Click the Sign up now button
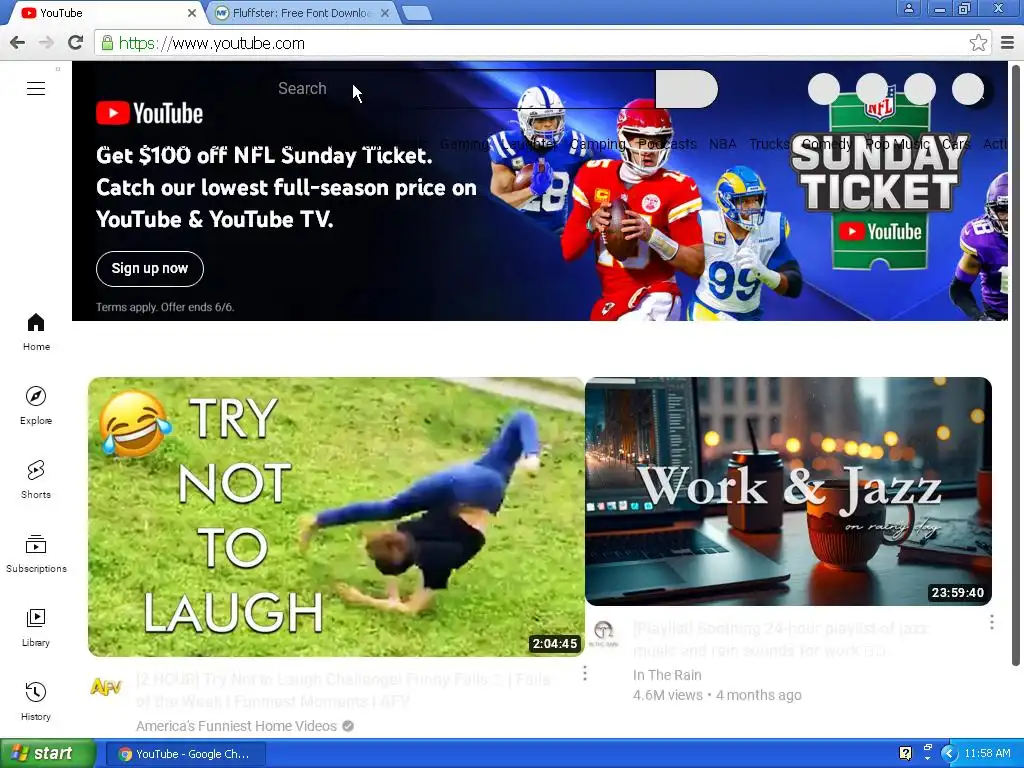1024x768 pixels. coord(150,268)
